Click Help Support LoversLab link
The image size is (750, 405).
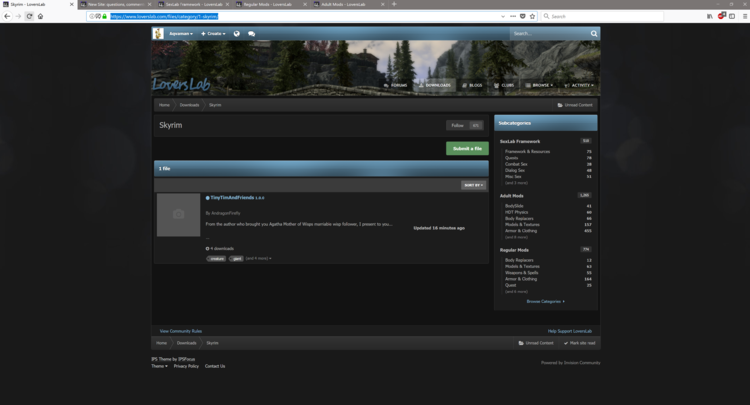[x=570, y=331]
